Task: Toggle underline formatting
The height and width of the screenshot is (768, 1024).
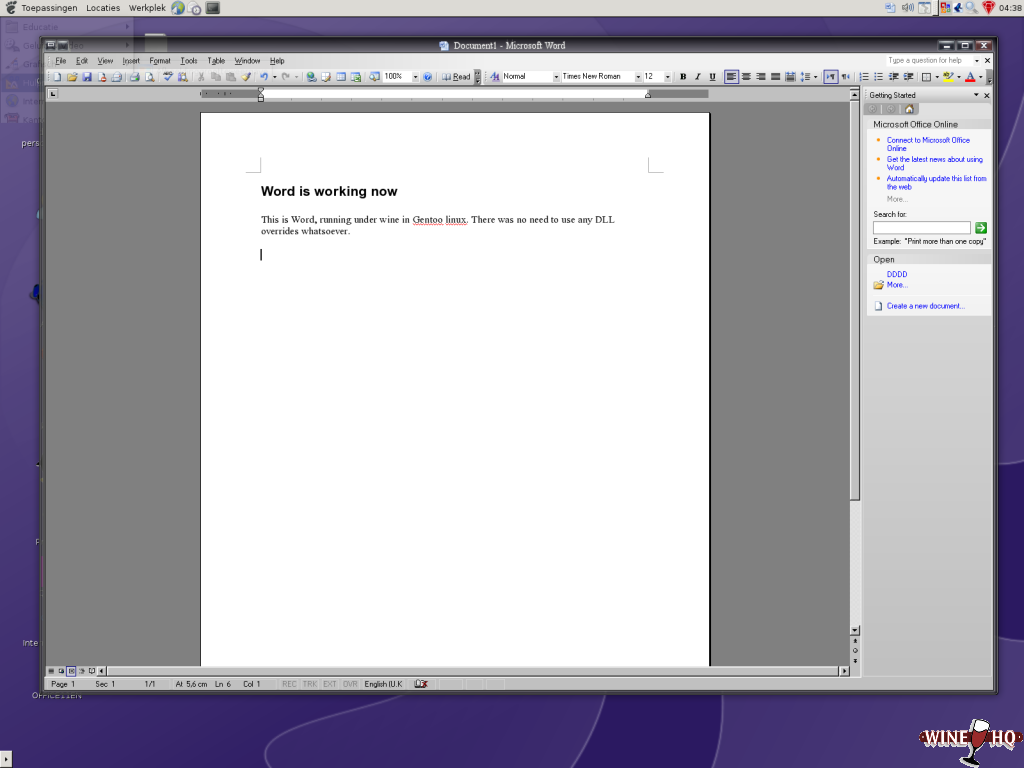Action: click(x=712, y=77)
